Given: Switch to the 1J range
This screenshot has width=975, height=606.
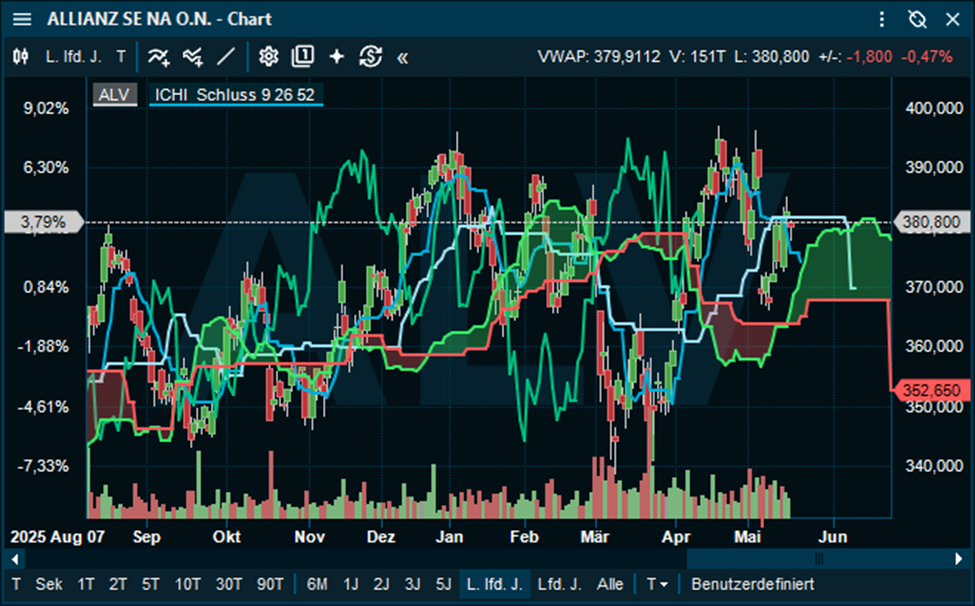Looking at the screenshot, I should coord(351,584).
